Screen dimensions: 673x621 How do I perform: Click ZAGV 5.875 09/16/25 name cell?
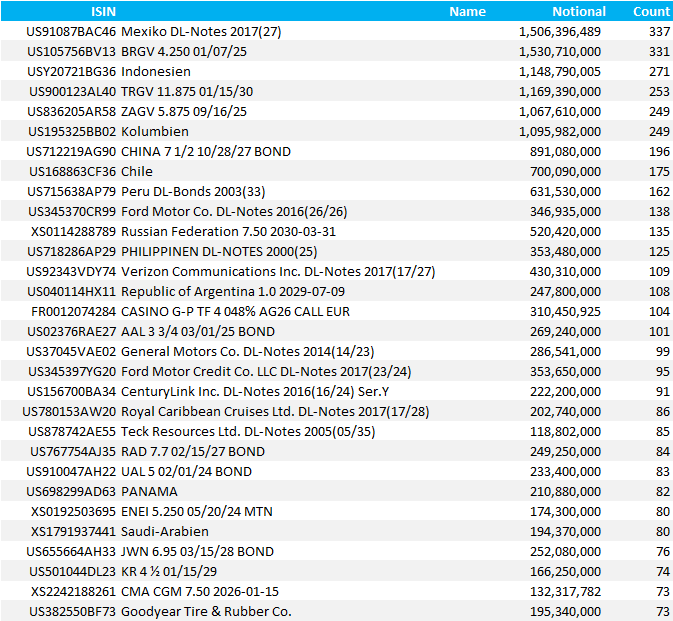click(184, 112)
